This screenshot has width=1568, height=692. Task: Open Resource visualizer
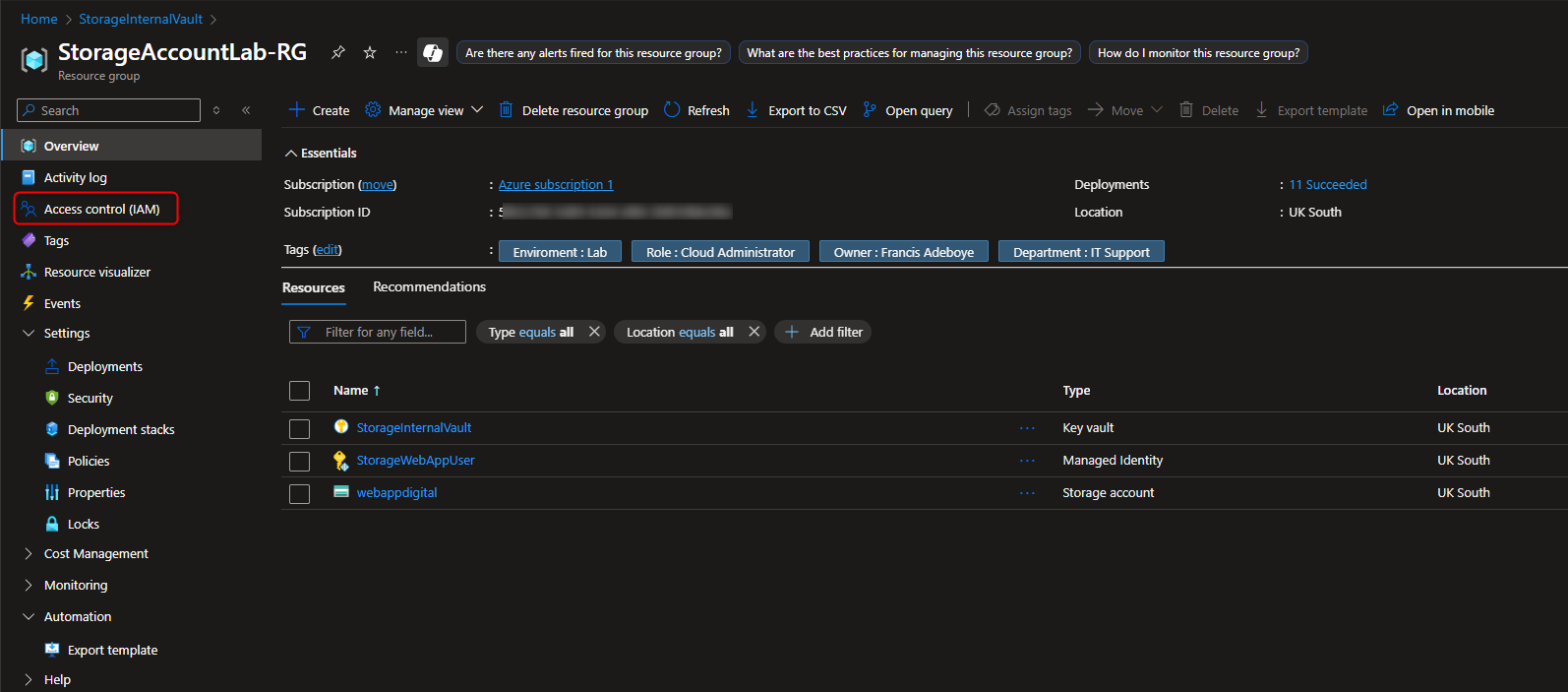click(96, 272)
